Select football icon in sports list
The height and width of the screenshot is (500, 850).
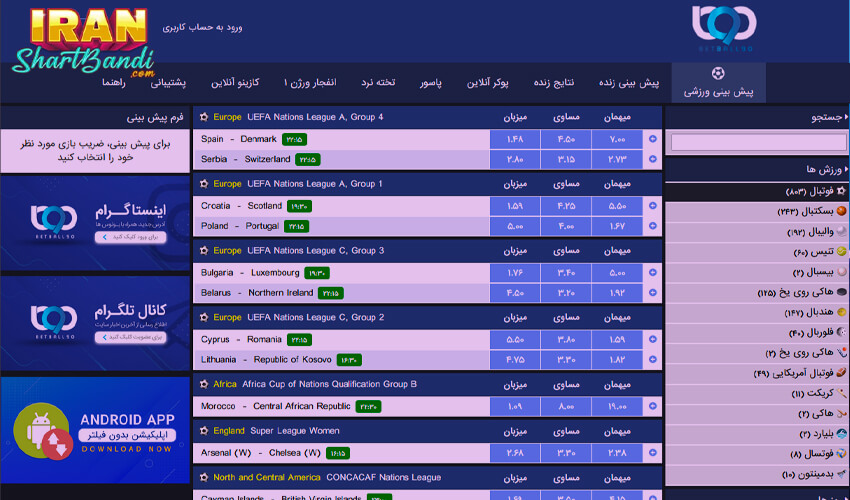tap(841, 191)
